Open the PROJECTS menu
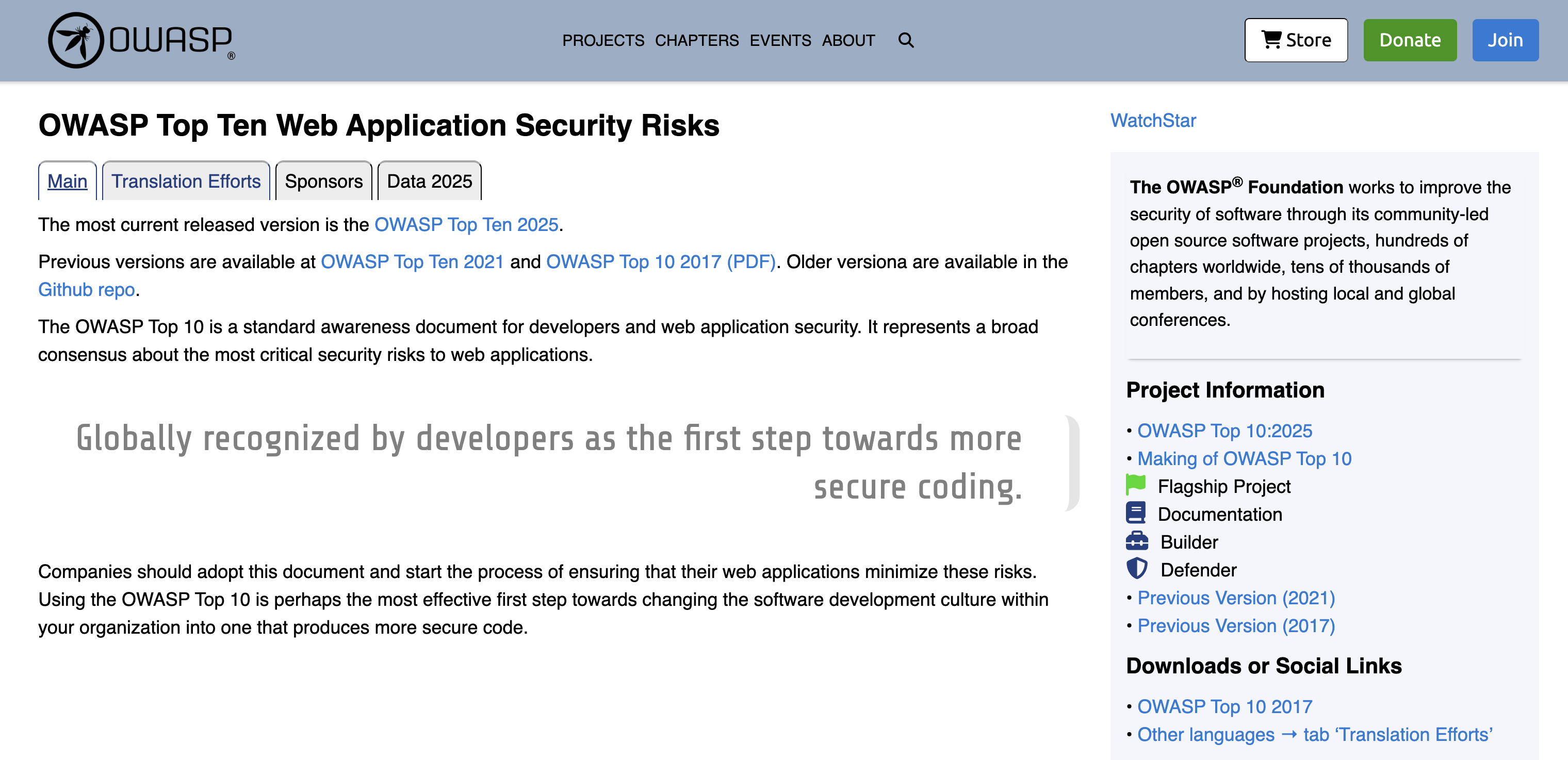This screenshot has height=760, width=1568. click(603, 40)
